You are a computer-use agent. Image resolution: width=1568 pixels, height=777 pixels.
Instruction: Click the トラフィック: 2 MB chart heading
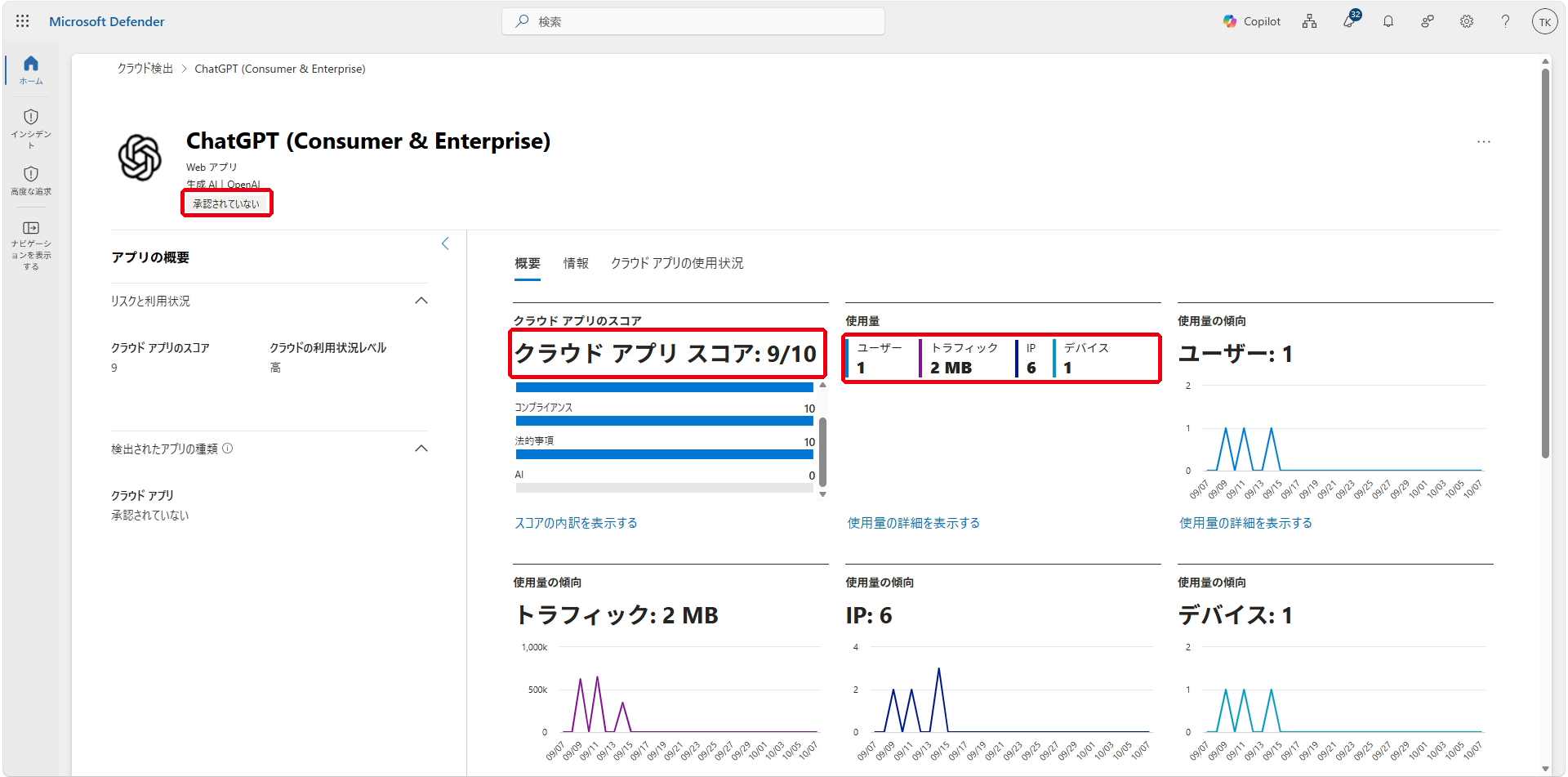point(617,615)
